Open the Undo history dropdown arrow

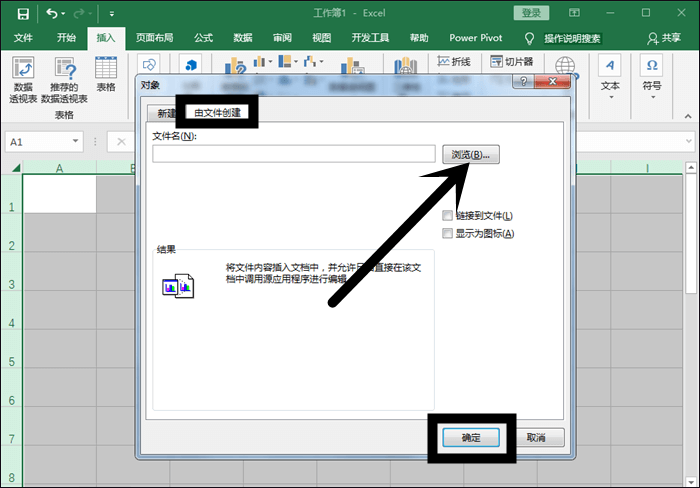click(63, 14)
